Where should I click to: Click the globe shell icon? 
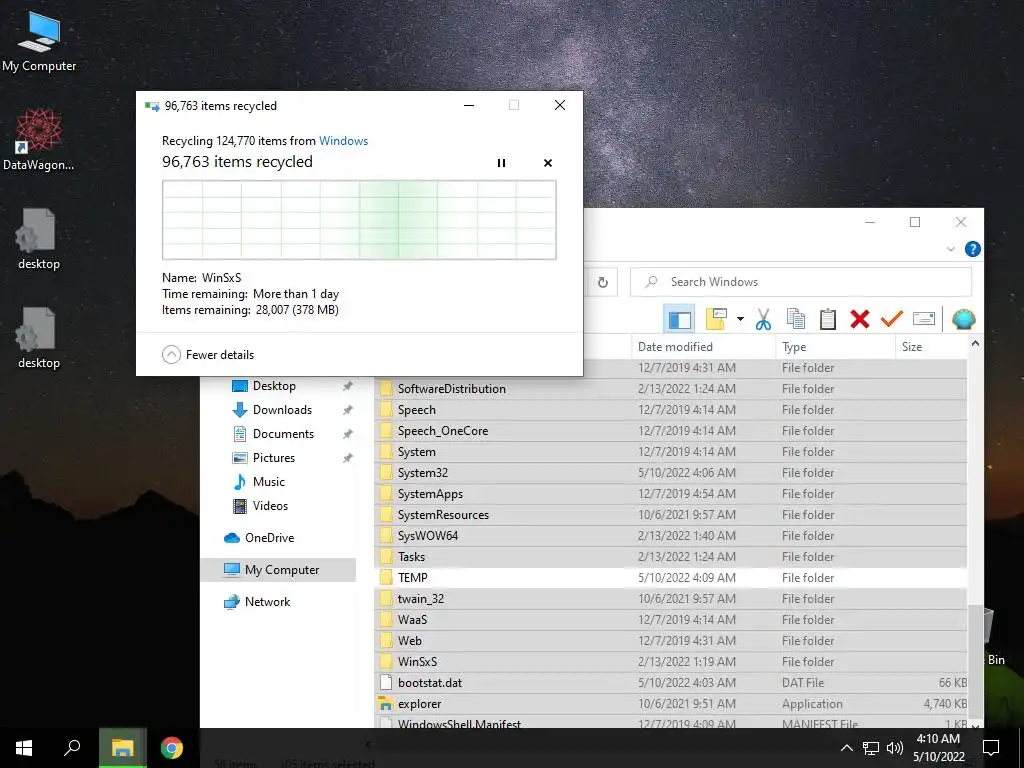(x=963, y=319)
